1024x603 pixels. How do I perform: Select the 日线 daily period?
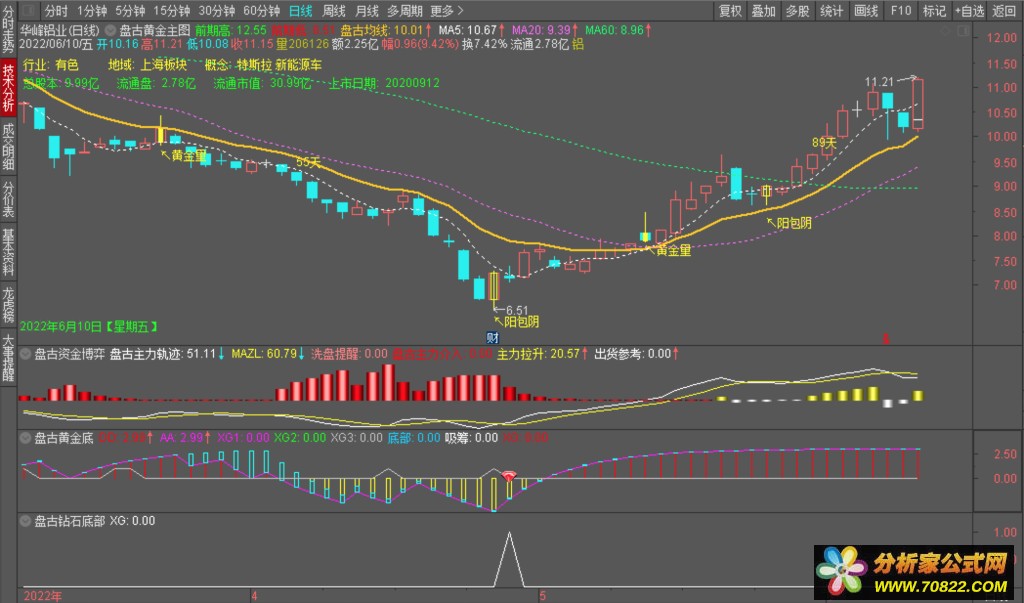(x=300, y=10)
